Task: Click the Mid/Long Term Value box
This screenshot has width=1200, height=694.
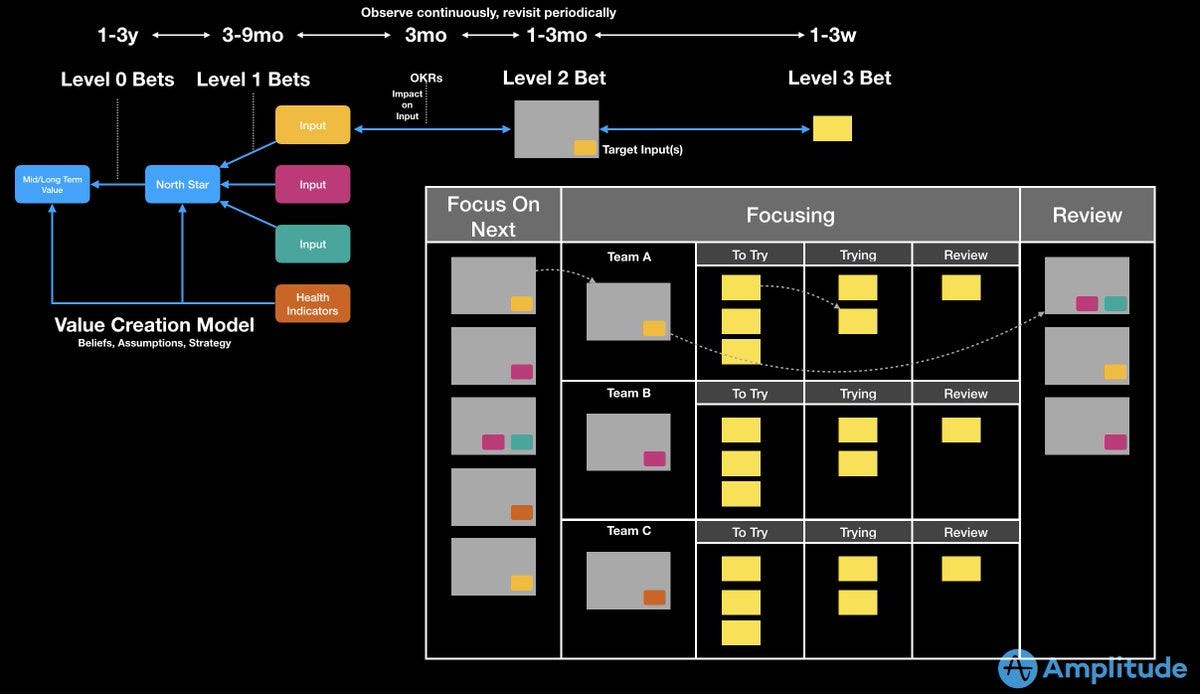Action: tap(52, 184)
